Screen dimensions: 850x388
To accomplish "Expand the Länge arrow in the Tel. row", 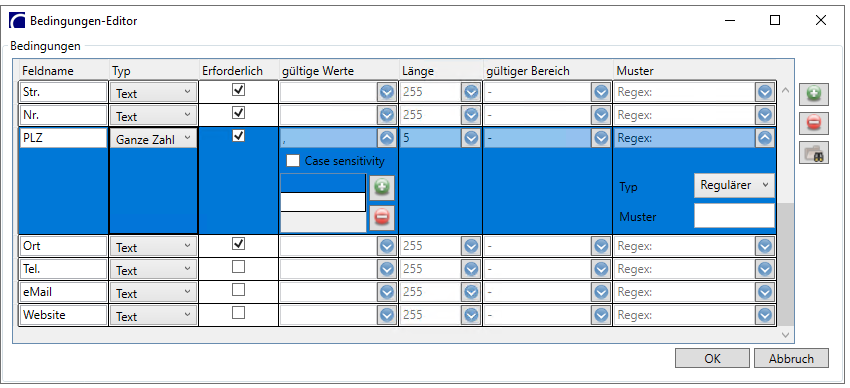I will [x=471, y=269].
